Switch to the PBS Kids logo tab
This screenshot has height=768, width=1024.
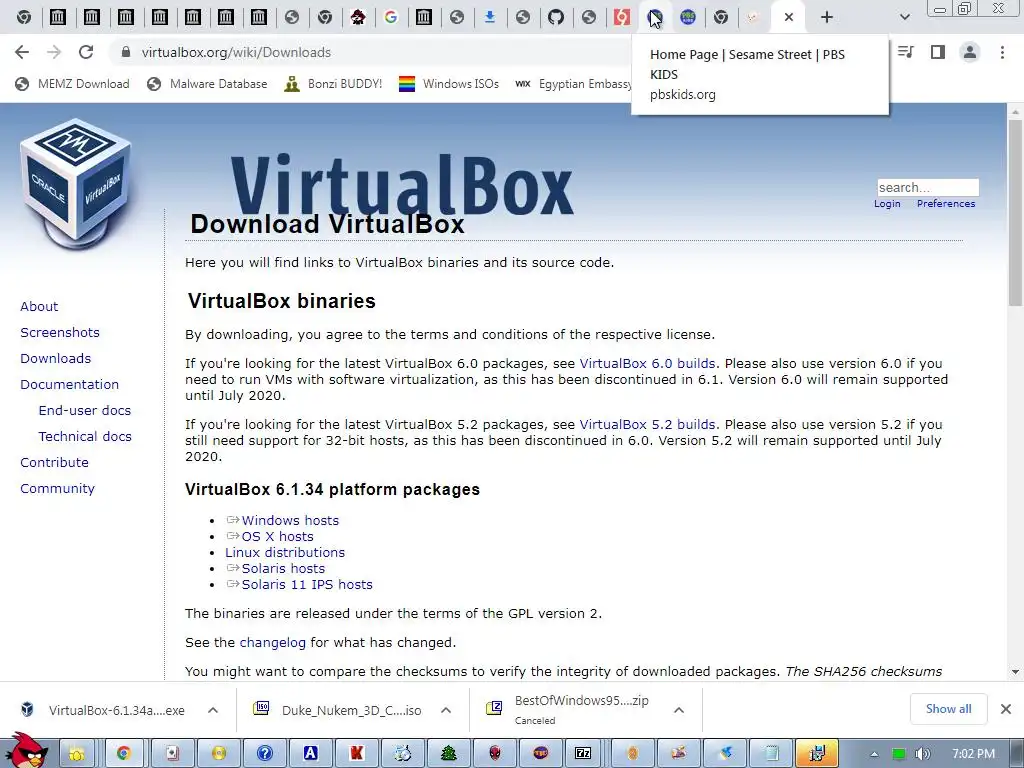pyautogui.click(x=688, y=17)
